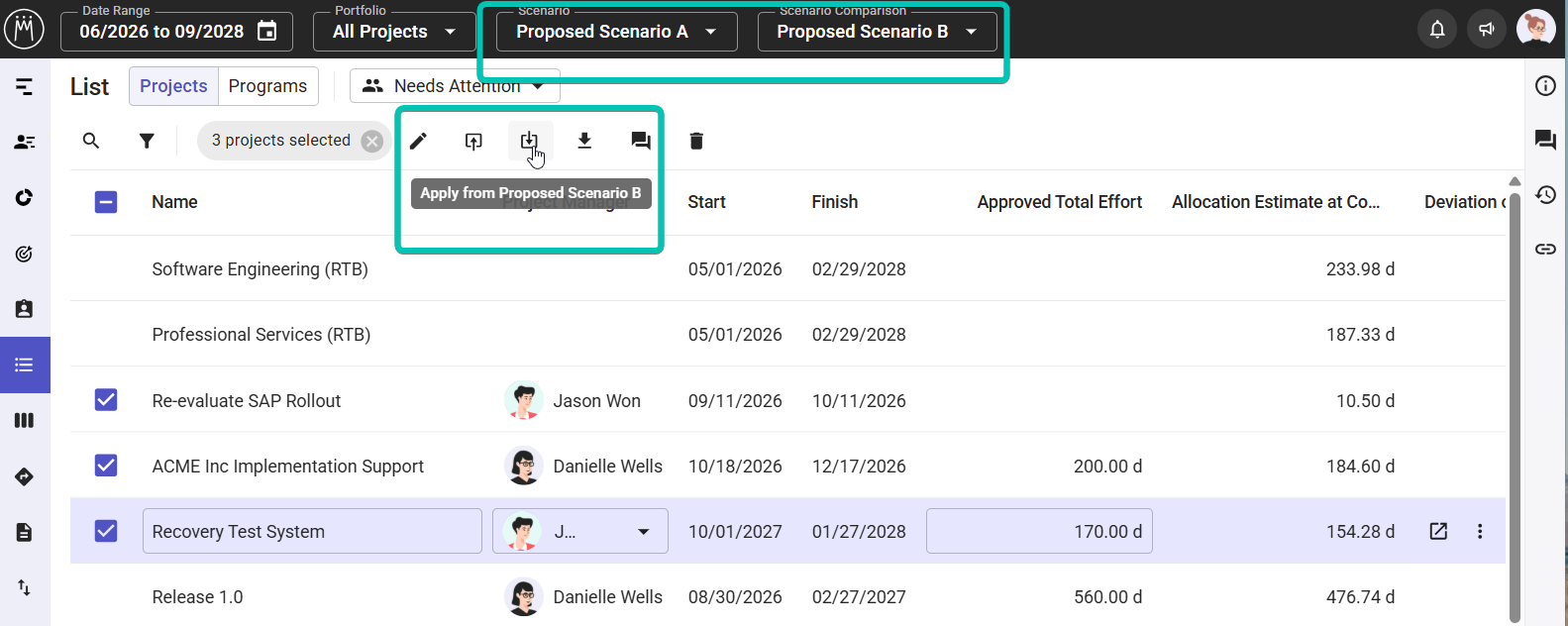Select the Projects tab

173,86
